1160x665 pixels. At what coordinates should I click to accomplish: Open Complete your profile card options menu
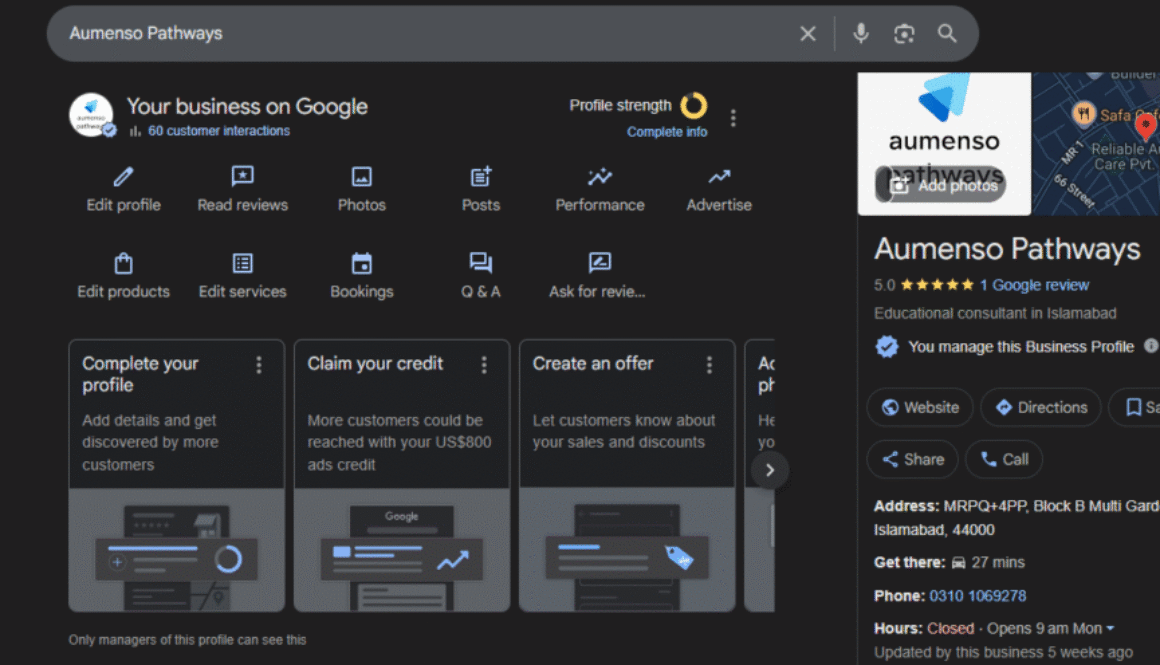coord(259,365)
